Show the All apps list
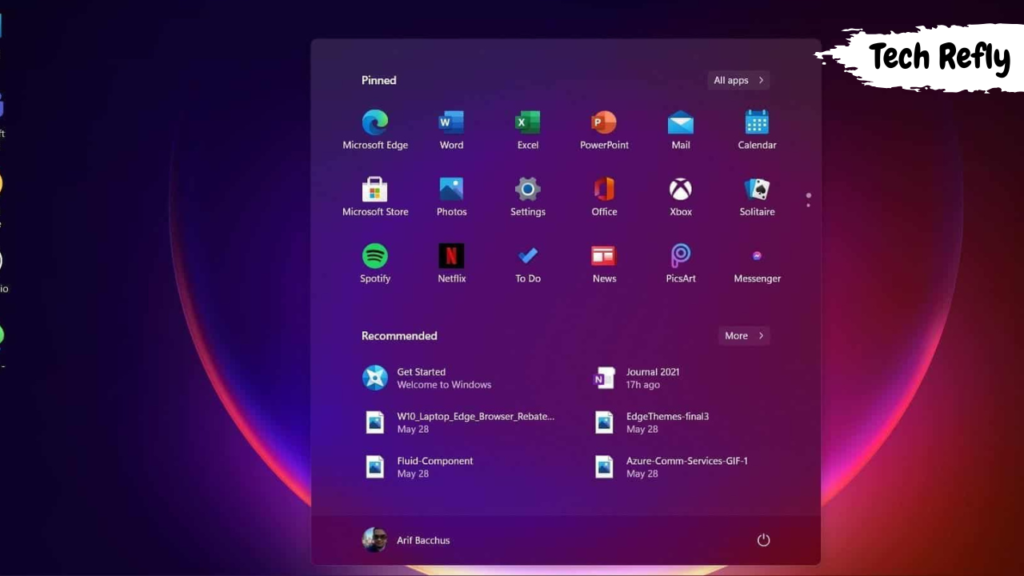The height and width of the screenshot is (576, 1024). point(738,80)
